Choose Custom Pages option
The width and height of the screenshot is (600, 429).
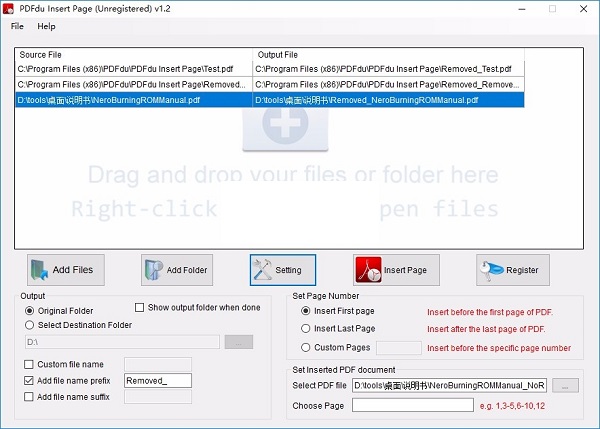(x=305, y=347)
